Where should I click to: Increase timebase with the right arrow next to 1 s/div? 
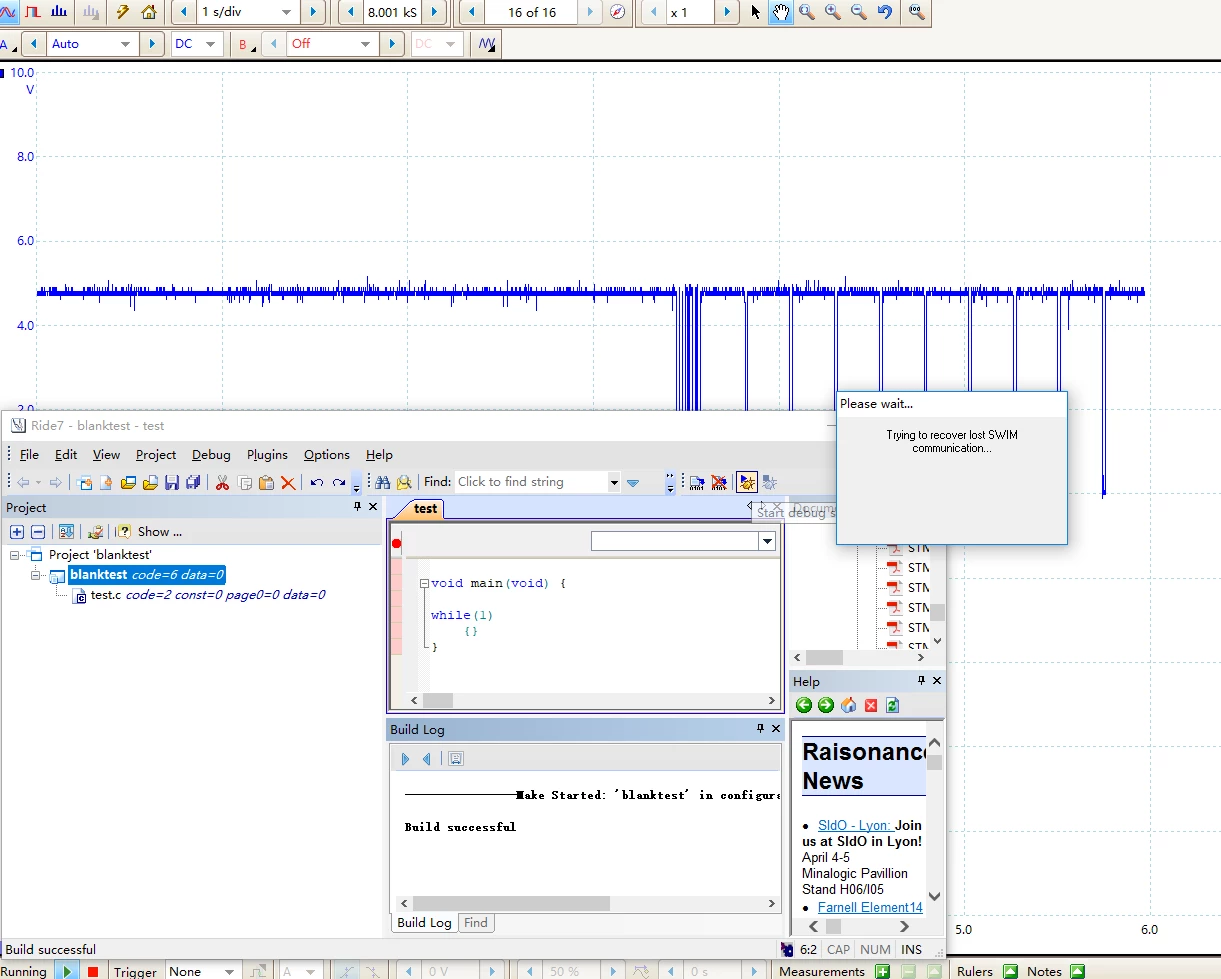click(313, 12)
